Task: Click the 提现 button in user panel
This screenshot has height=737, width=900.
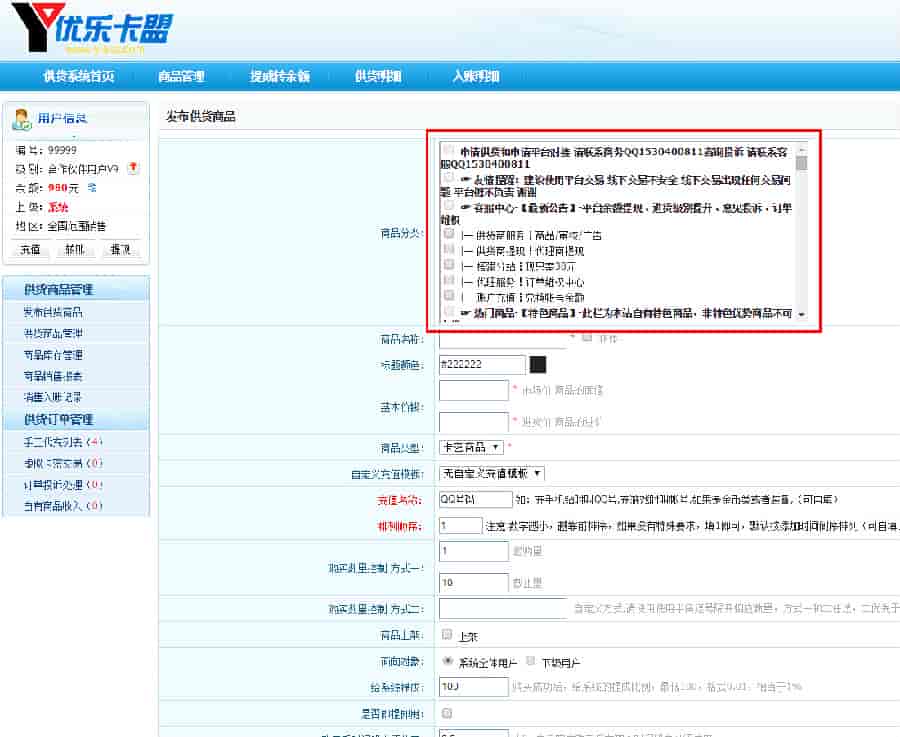Action: (x=120, y=249)
